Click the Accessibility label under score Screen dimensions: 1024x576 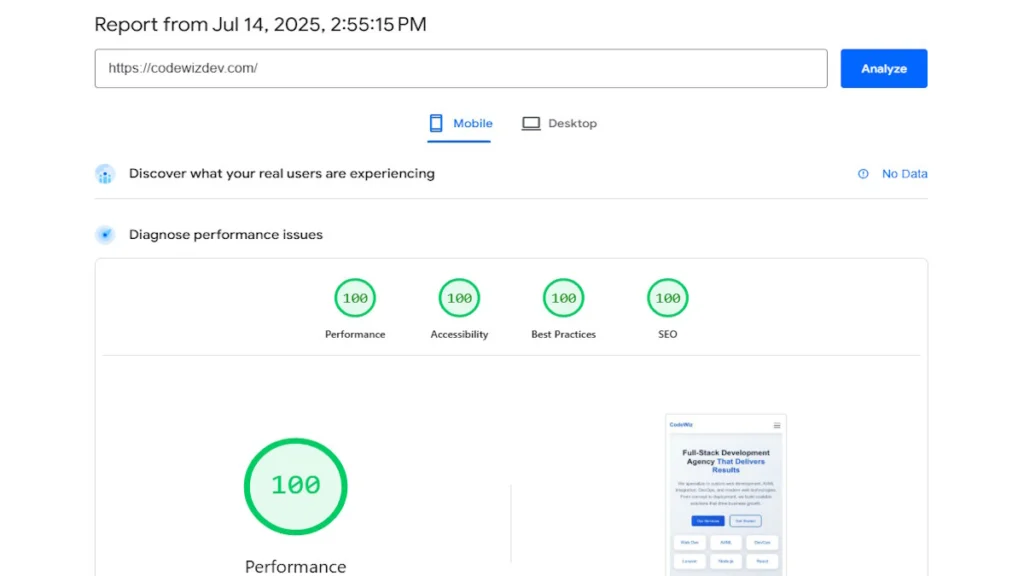click(x=459, y=334)
